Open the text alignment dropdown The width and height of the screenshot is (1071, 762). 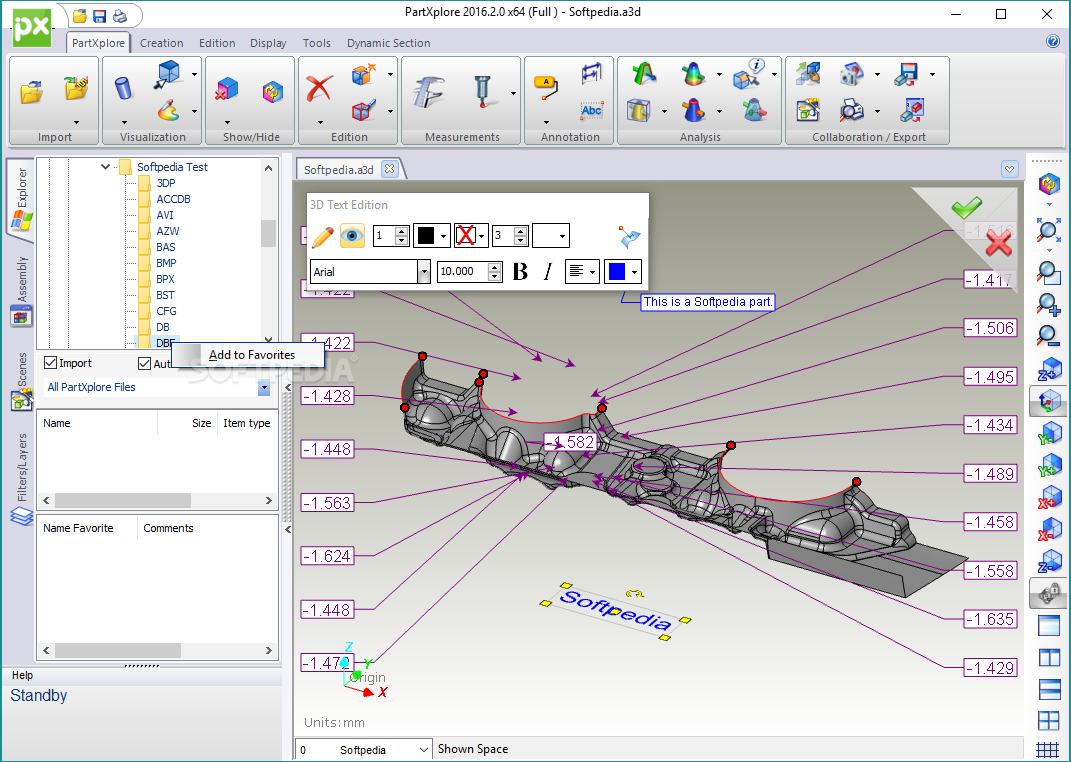(592, 272)
